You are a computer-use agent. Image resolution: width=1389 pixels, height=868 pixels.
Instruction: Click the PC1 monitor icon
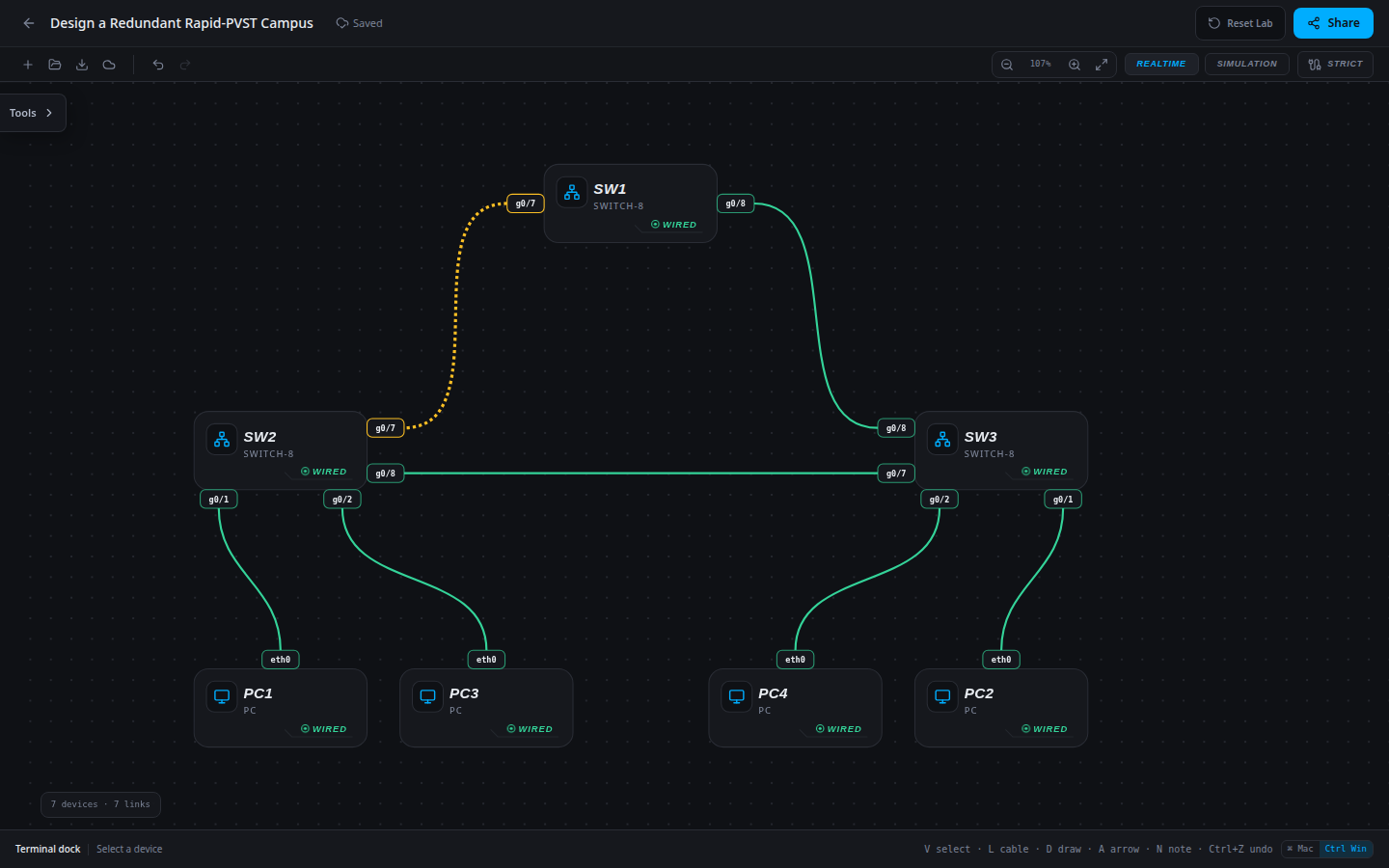[222, 696]
